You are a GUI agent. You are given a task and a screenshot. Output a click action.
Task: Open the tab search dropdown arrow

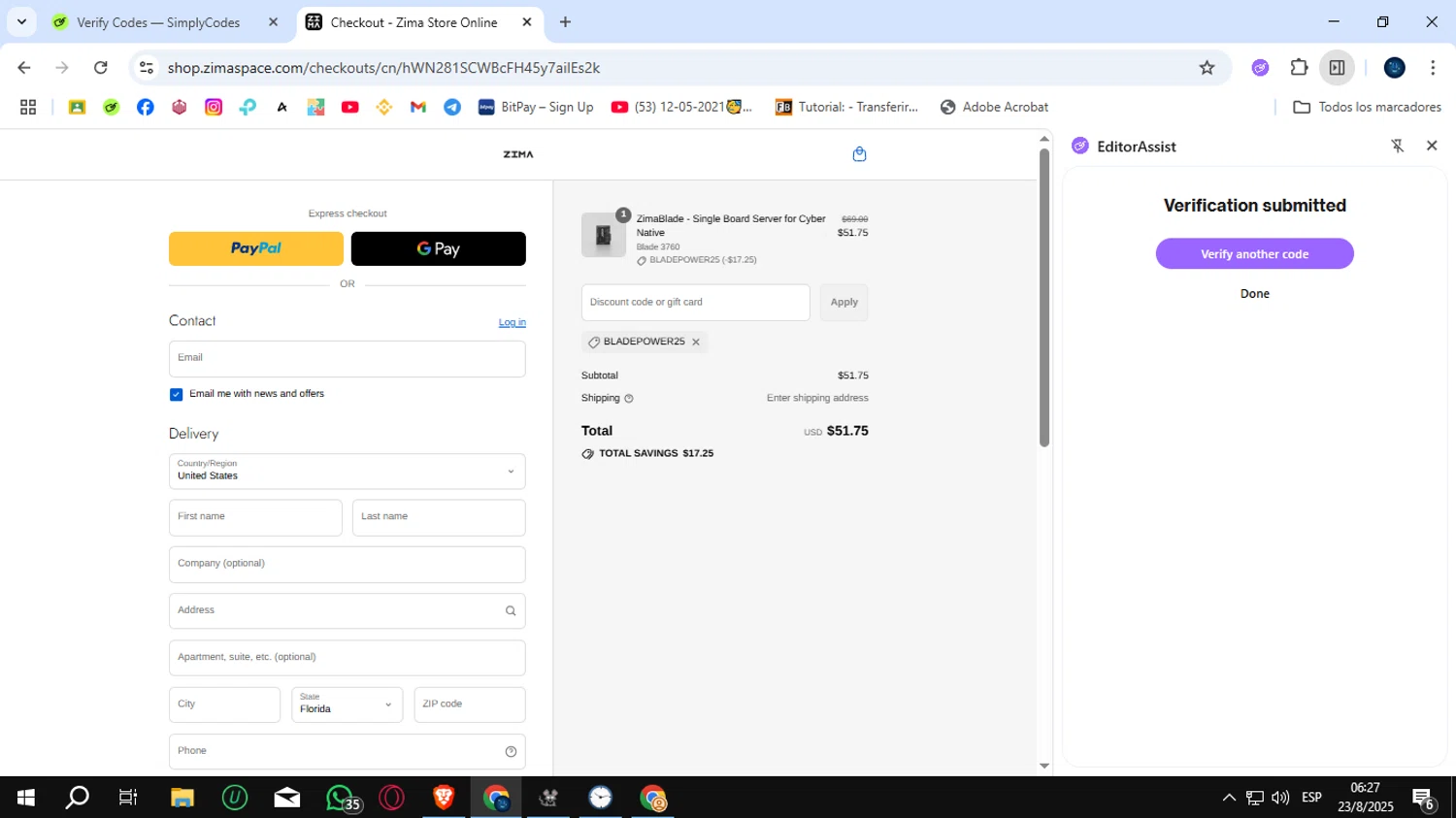[21, 21]
